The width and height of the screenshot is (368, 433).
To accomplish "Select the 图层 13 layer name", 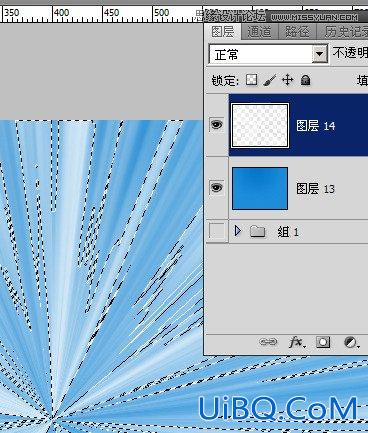I will coord(315,189).
